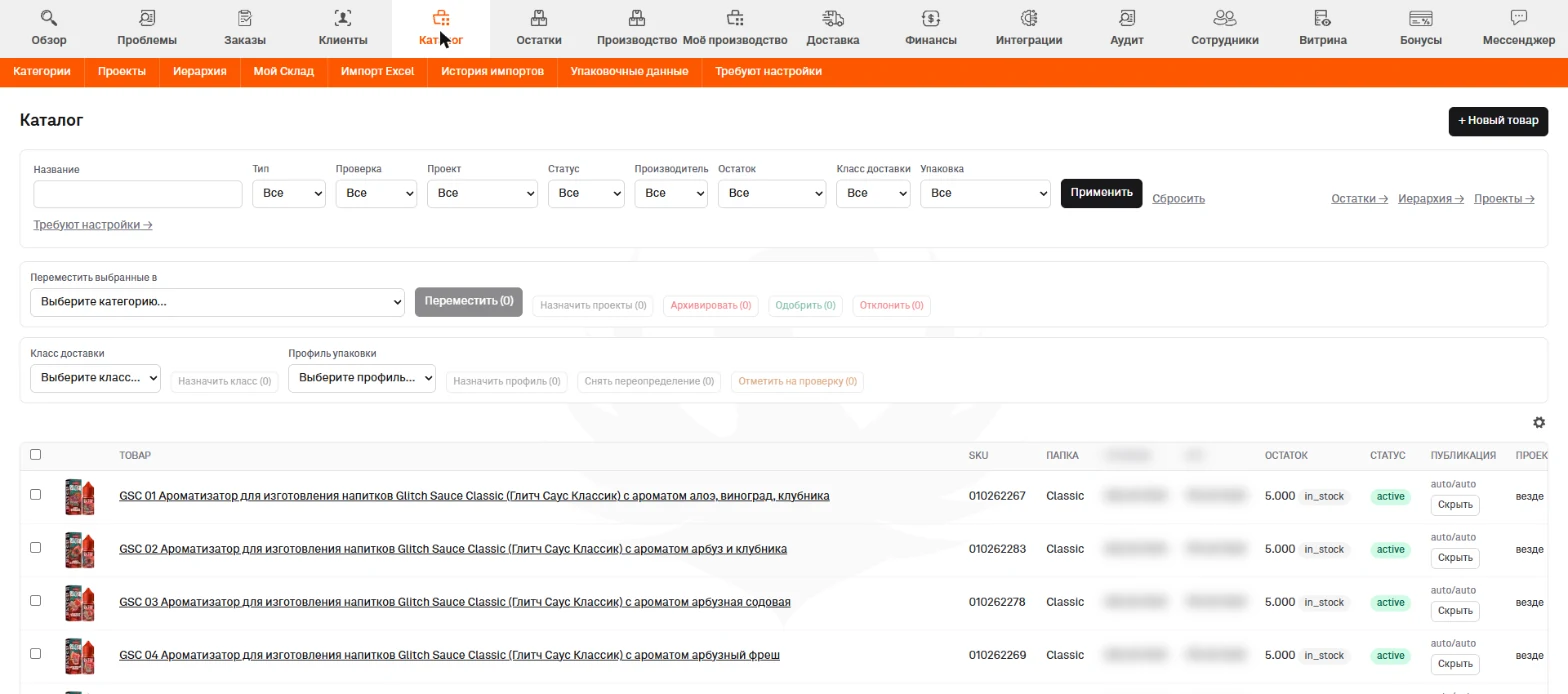Viewport: 1568px width, 694px height.
Task: Expand the Проект filter dropdown
Action: coord(483,193)
